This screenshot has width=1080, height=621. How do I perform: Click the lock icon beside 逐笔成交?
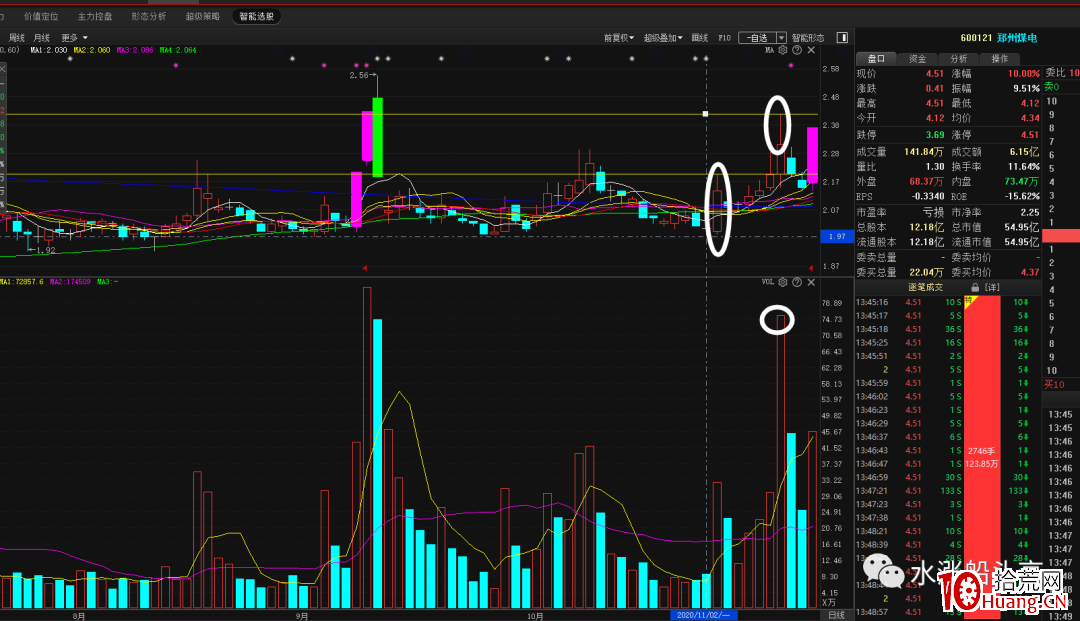tap(975, 287)
